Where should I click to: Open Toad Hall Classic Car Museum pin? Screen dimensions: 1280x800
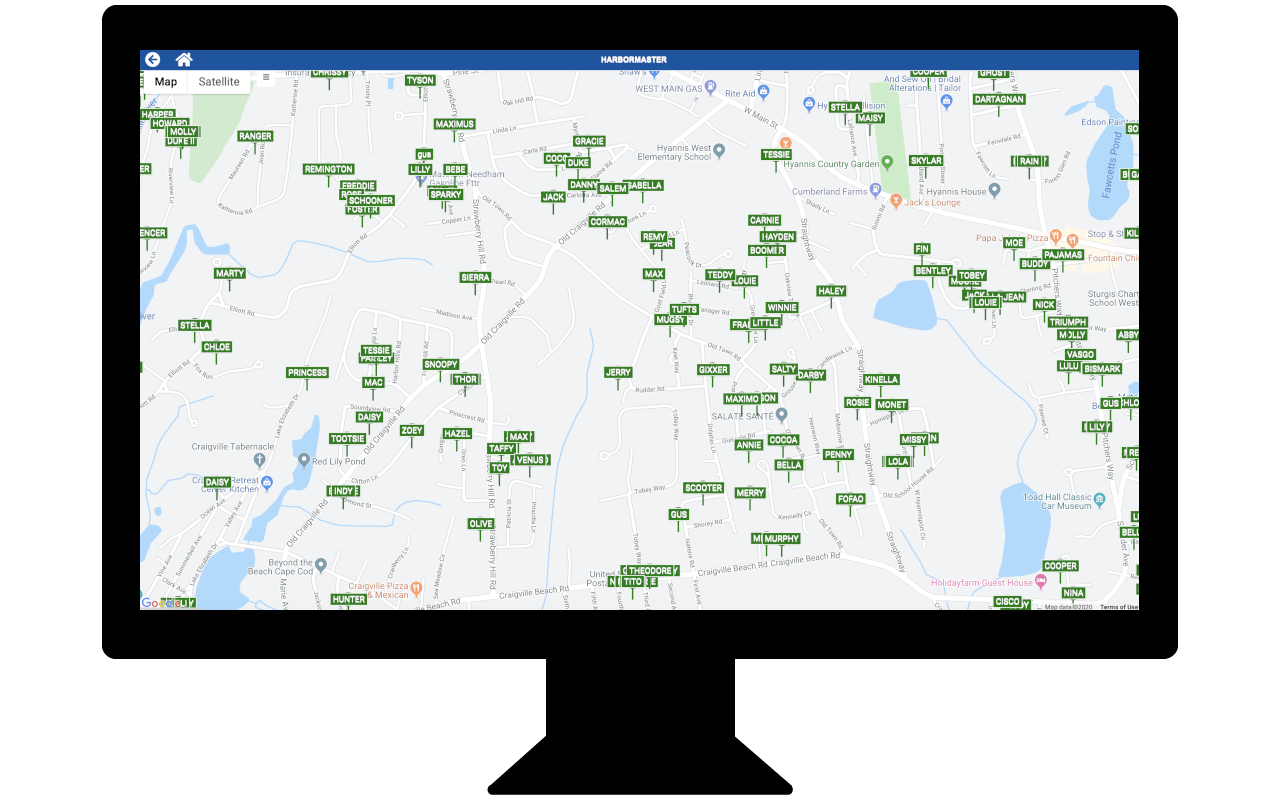pyautogui.click(x=1100, y=499)
